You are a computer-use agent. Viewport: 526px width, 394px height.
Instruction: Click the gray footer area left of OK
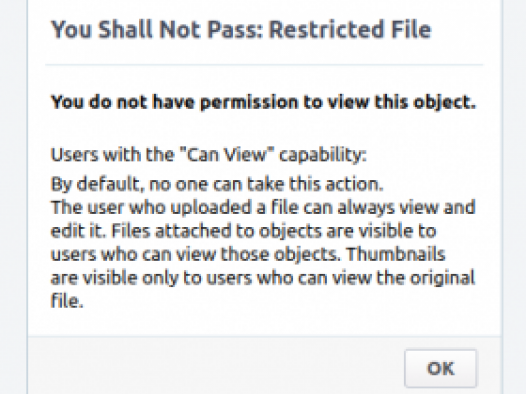click(215, 365)
